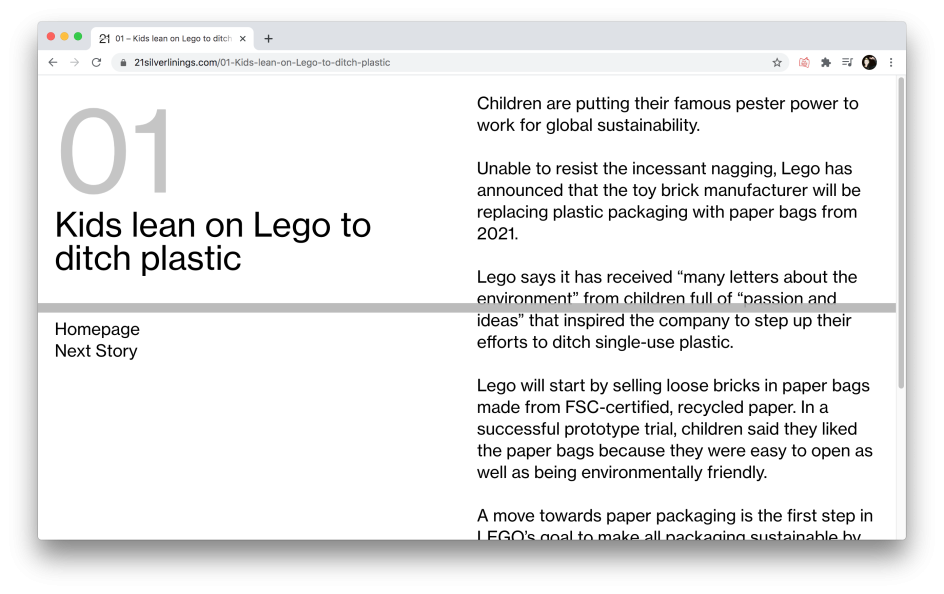Bookmark this page with the star icon
This screenshot has height=594, width=944.
[x=777, y=62]
